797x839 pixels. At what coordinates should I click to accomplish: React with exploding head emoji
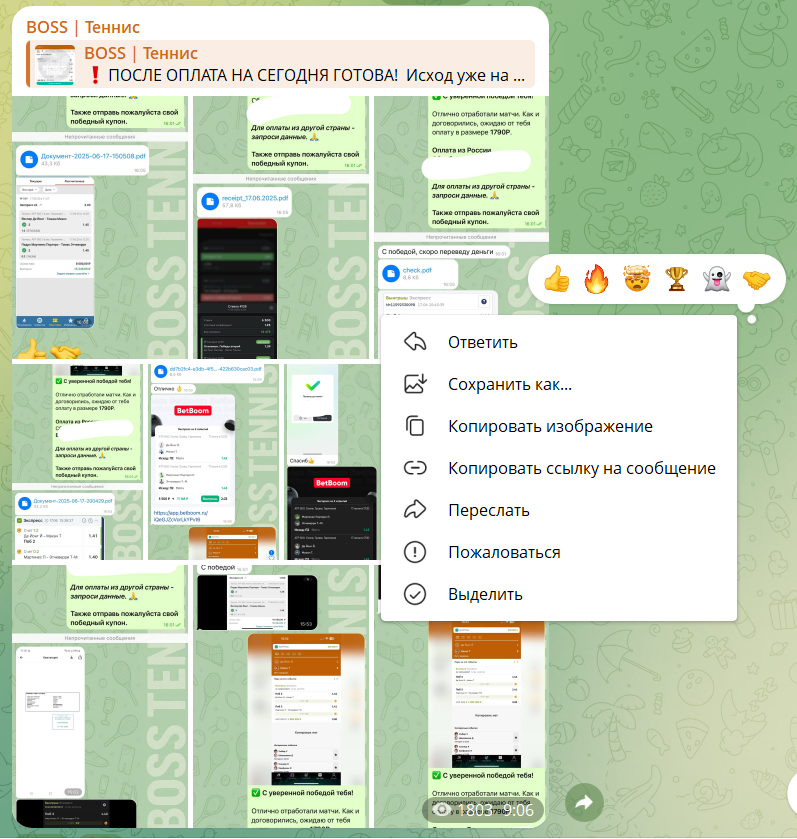point(637,280)
